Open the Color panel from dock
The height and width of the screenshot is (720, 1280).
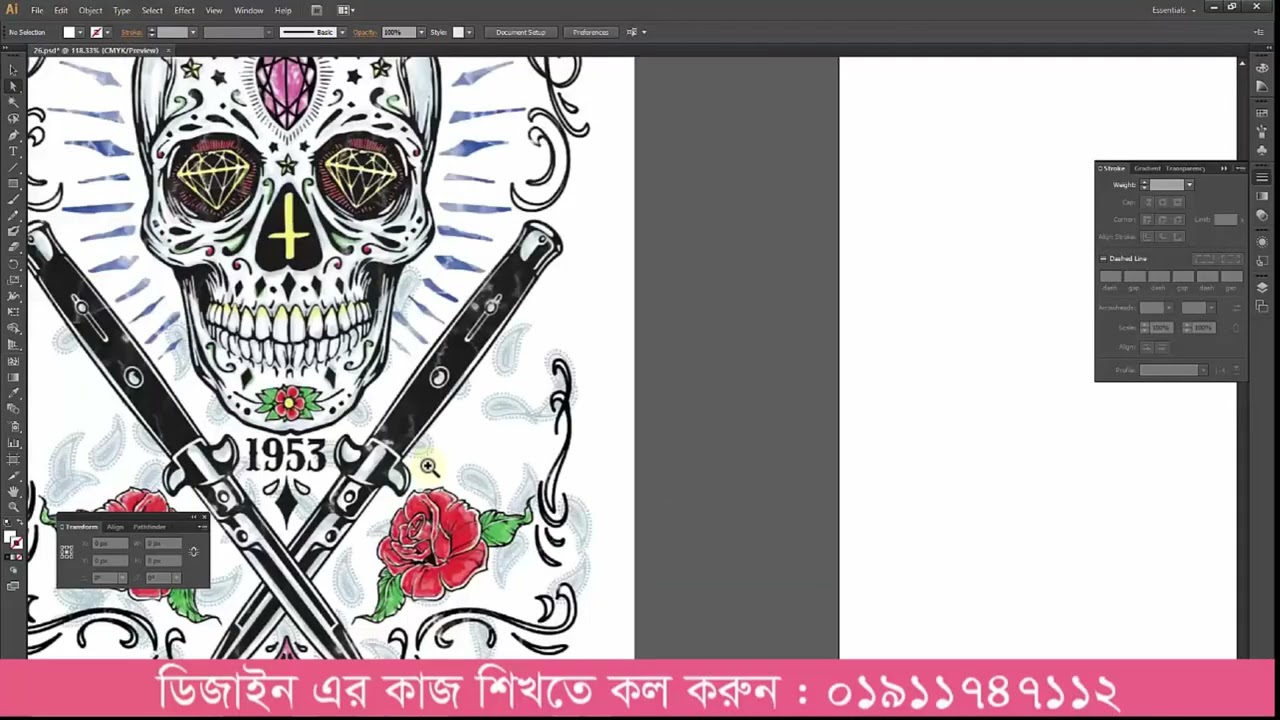[1262, 70]
